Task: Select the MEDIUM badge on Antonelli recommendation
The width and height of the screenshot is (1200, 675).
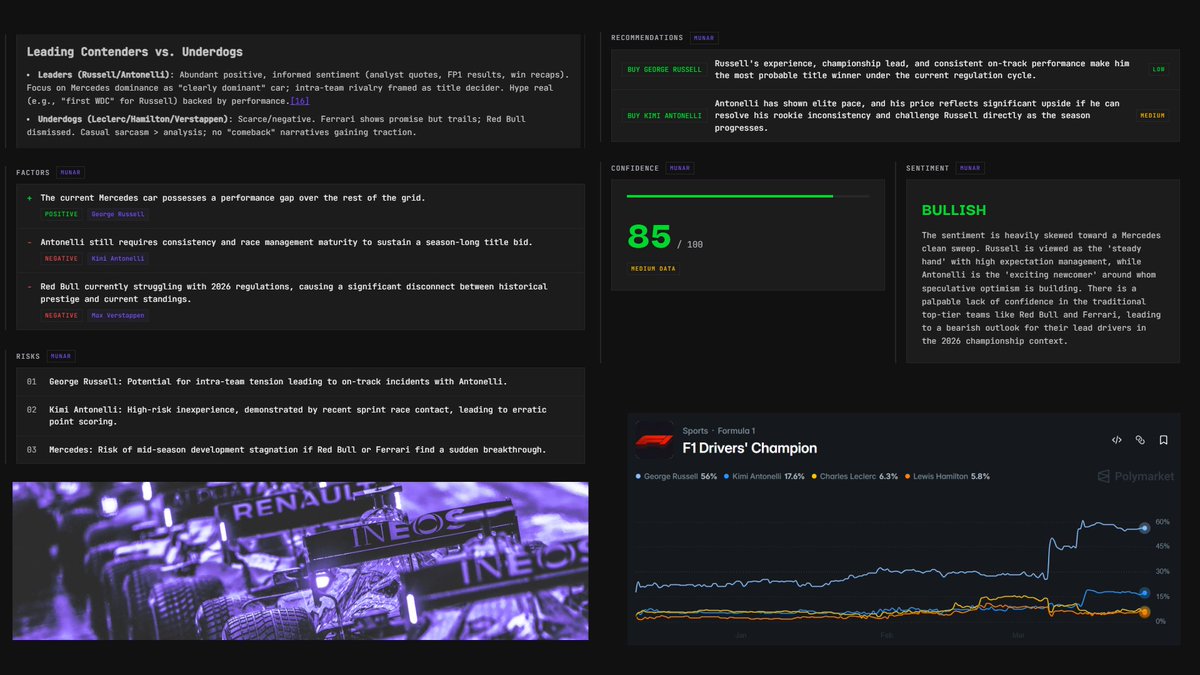Action: (x=1153, y=116)
